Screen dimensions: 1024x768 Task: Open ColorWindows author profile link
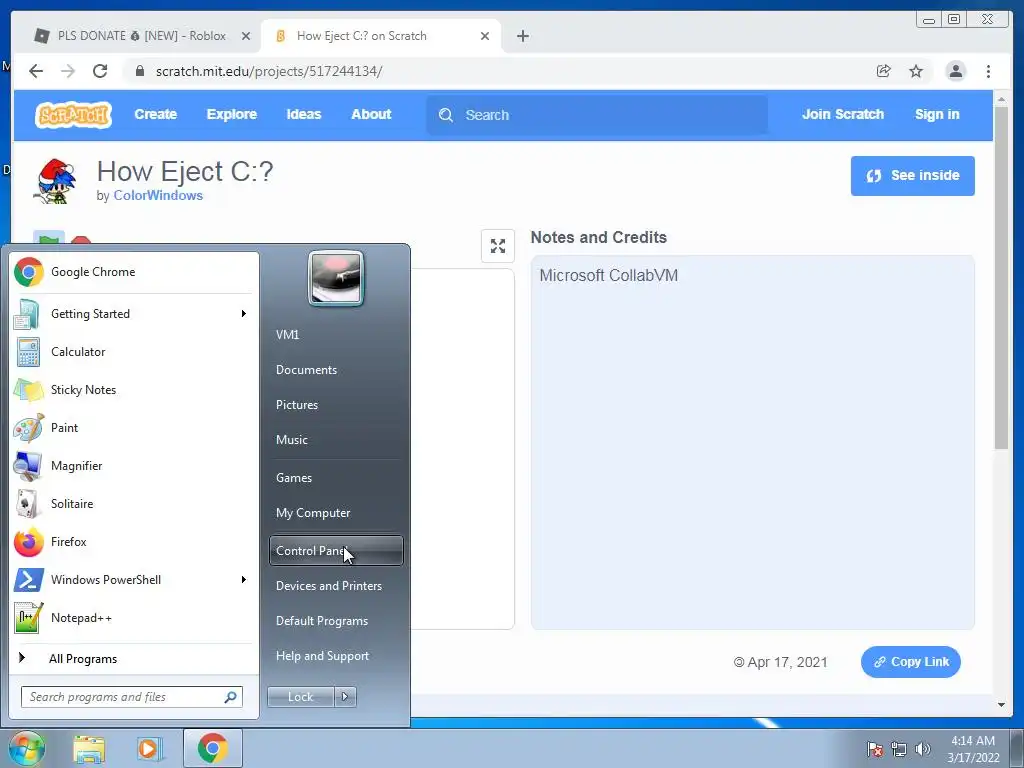click(158, 195)
